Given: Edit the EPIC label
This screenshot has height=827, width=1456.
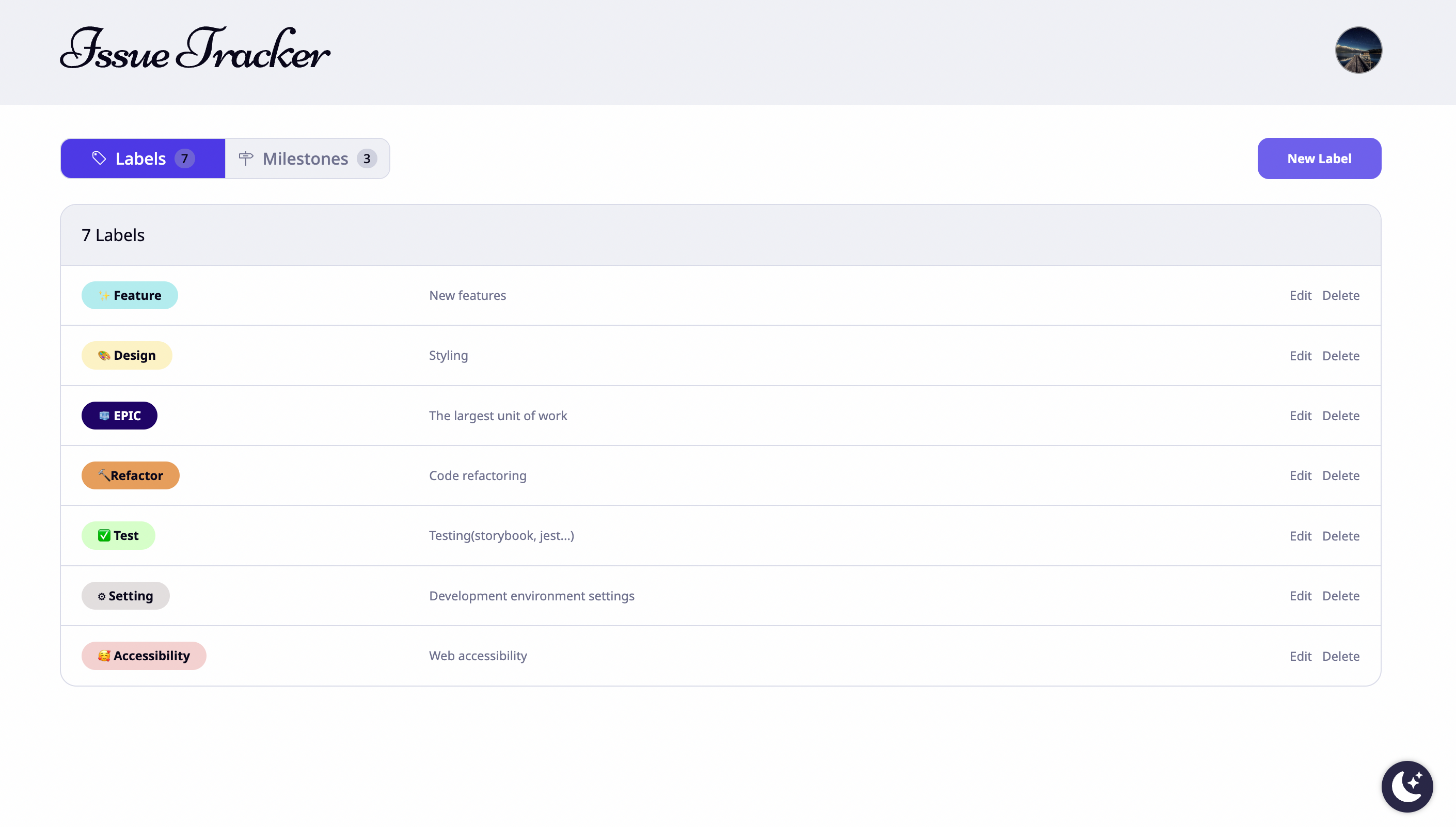Looking at the screenshot, I should (1300, 416).
